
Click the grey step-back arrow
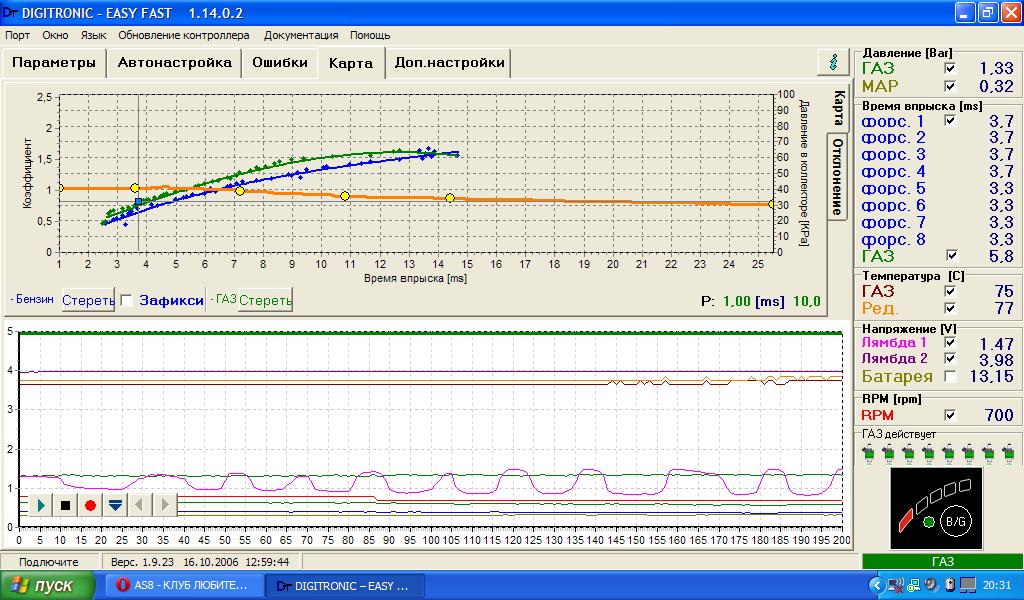pyautogui.click(x=140, y=505)
